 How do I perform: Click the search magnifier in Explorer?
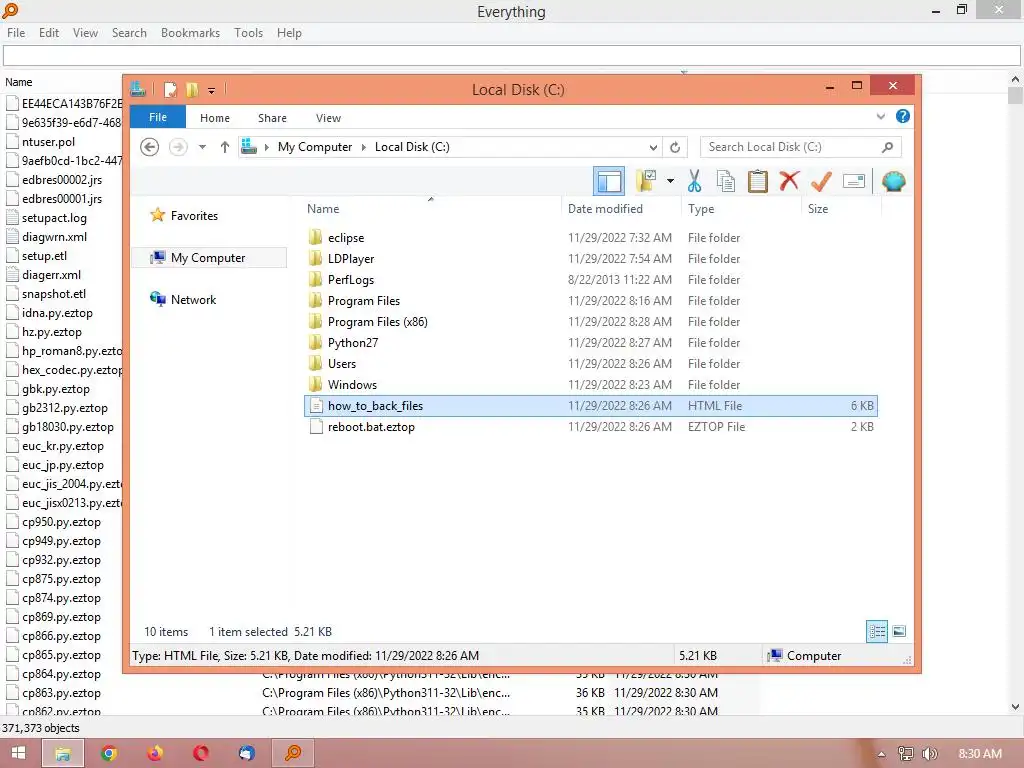click(x=887, y=147)
